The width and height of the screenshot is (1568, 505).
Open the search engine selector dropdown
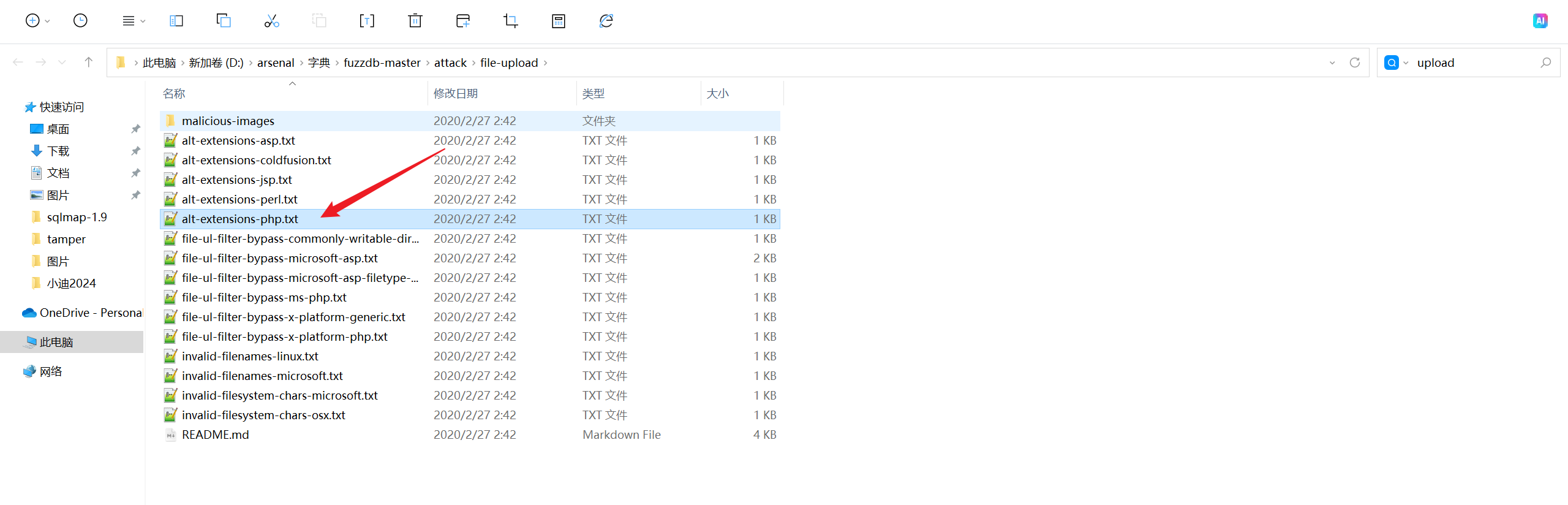1406,63
